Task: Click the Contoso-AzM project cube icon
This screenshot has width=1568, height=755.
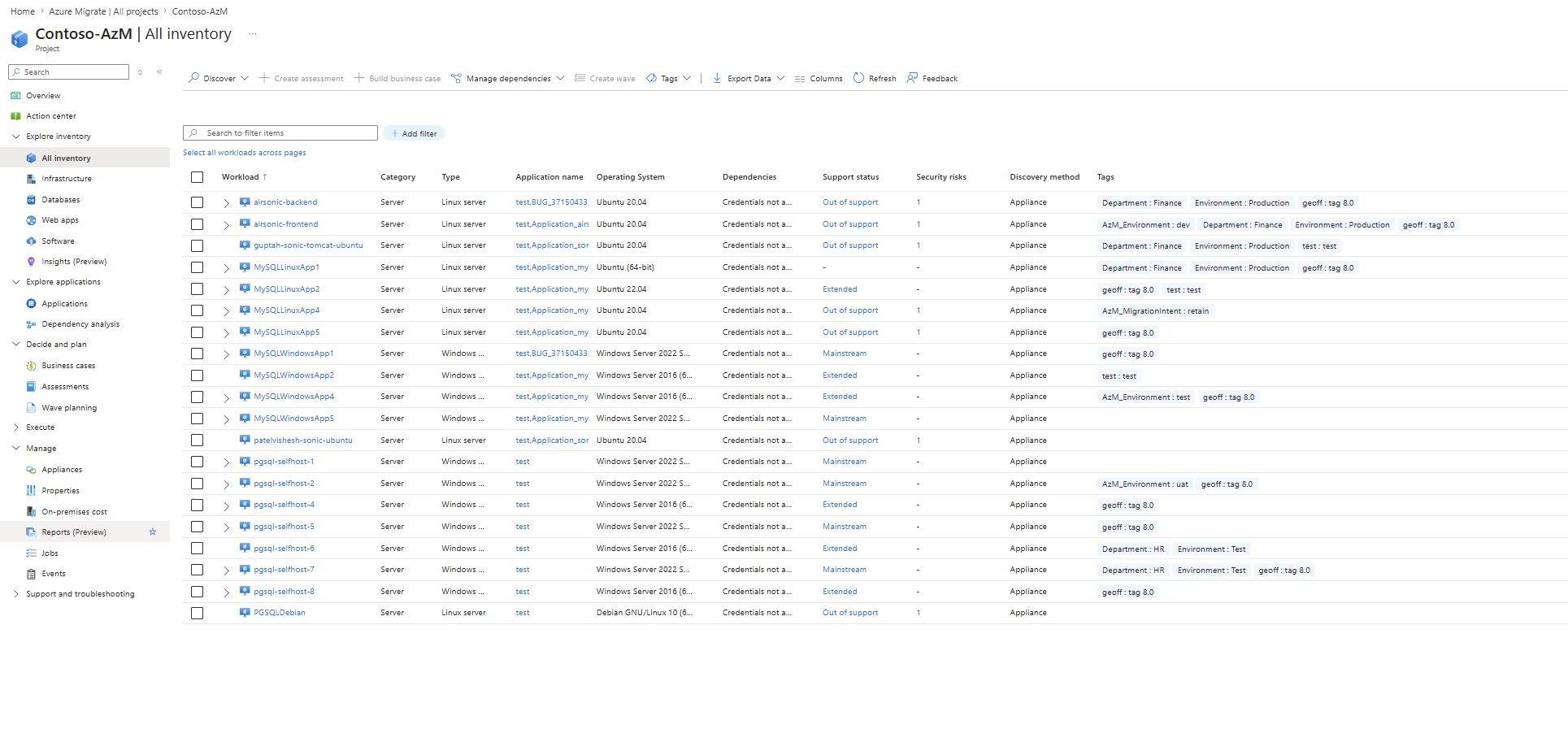Action: [x=20, y=38]
